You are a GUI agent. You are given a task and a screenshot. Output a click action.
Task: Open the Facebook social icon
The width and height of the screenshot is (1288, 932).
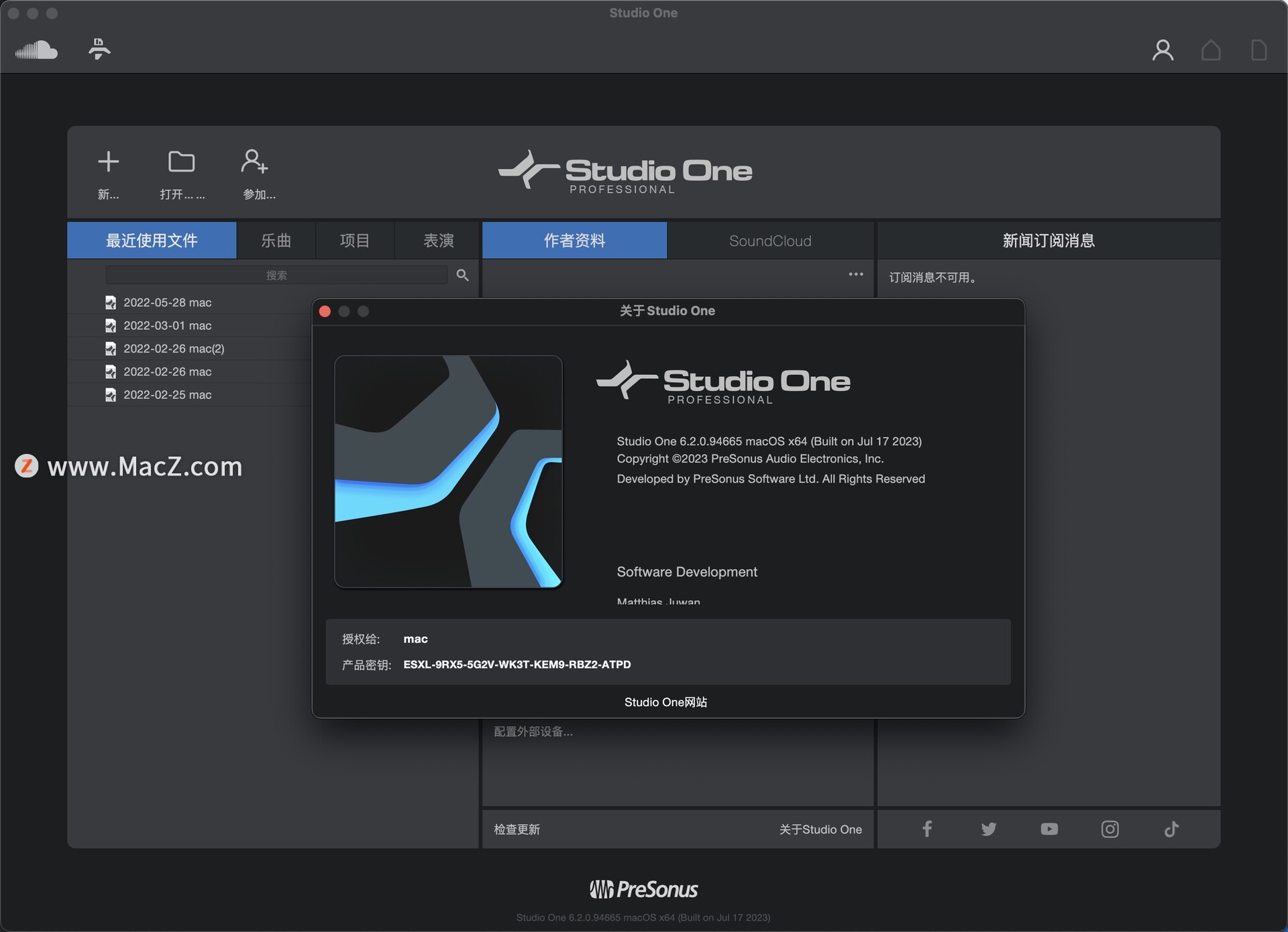pyautogui.click(x=927, y=829)
